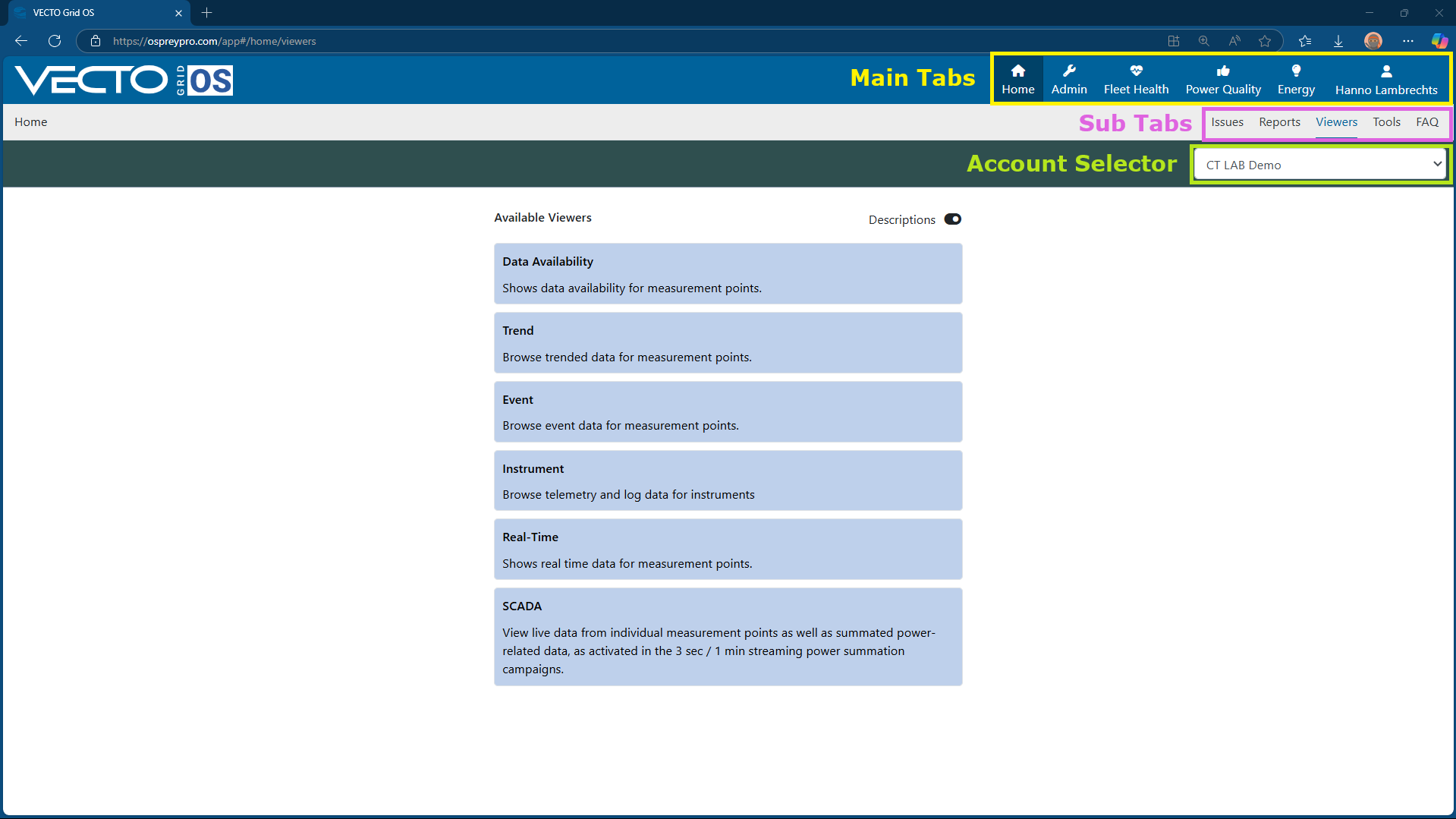1456x819 pixels.
Task: Open the Event viewer card
Action: 728,412
